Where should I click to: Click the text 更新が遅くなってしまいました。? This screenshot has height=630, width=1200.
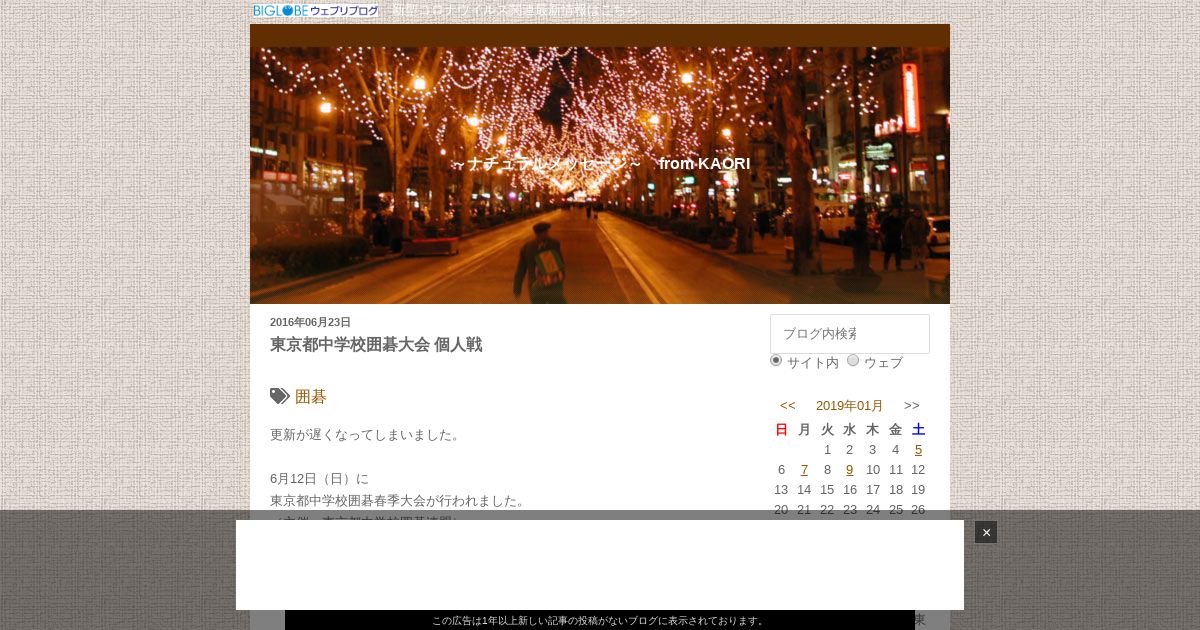click(366, 435)
